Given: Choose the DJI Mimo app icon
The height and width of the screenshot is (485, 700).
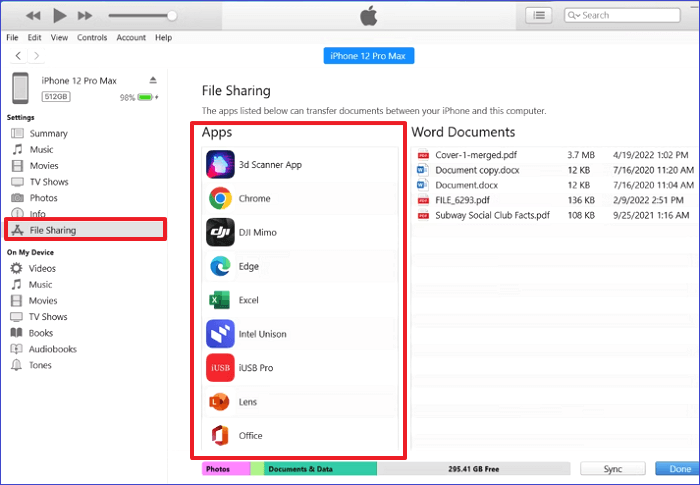Looking at the screenshot, I should tap(220, 232).
